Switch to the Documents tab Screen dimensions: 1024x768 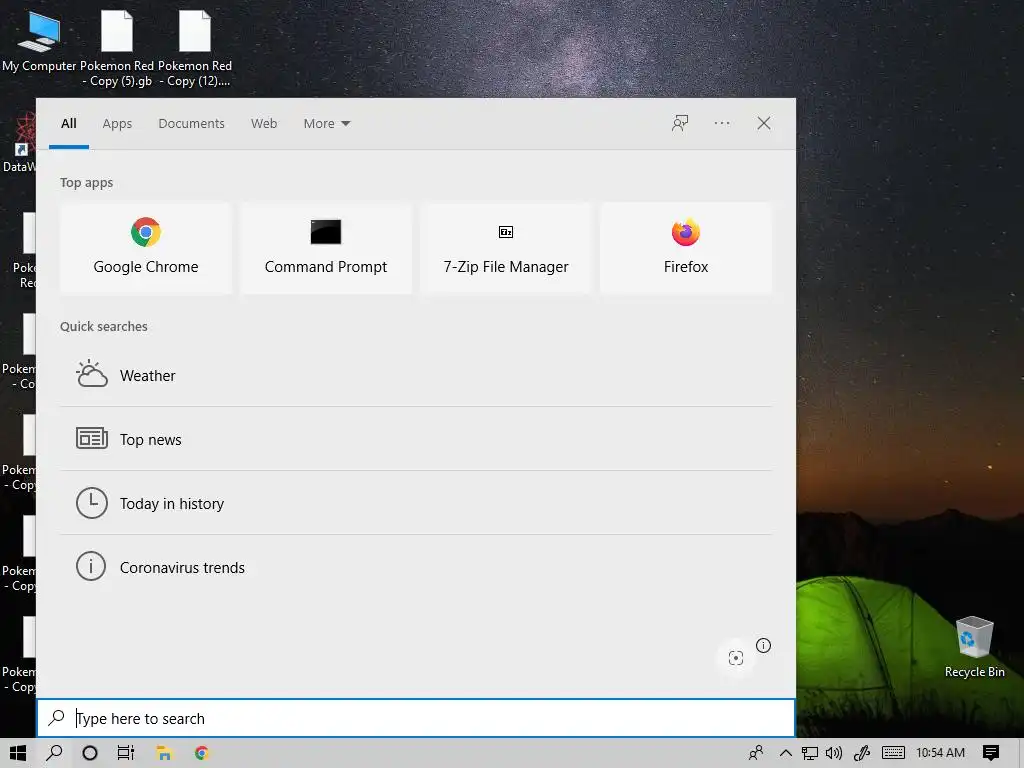point(191,123)
